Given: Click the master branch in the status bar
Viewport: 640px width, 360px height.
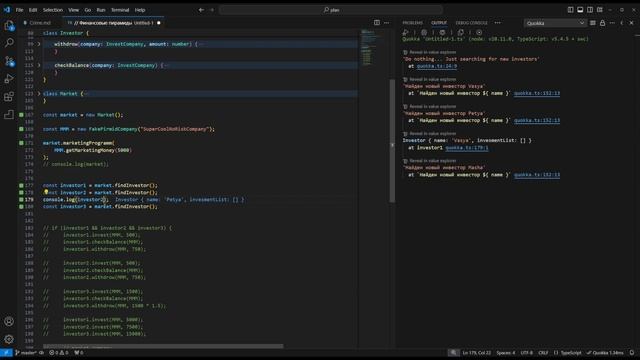Looking at the screenshot, I should (26, 353).
